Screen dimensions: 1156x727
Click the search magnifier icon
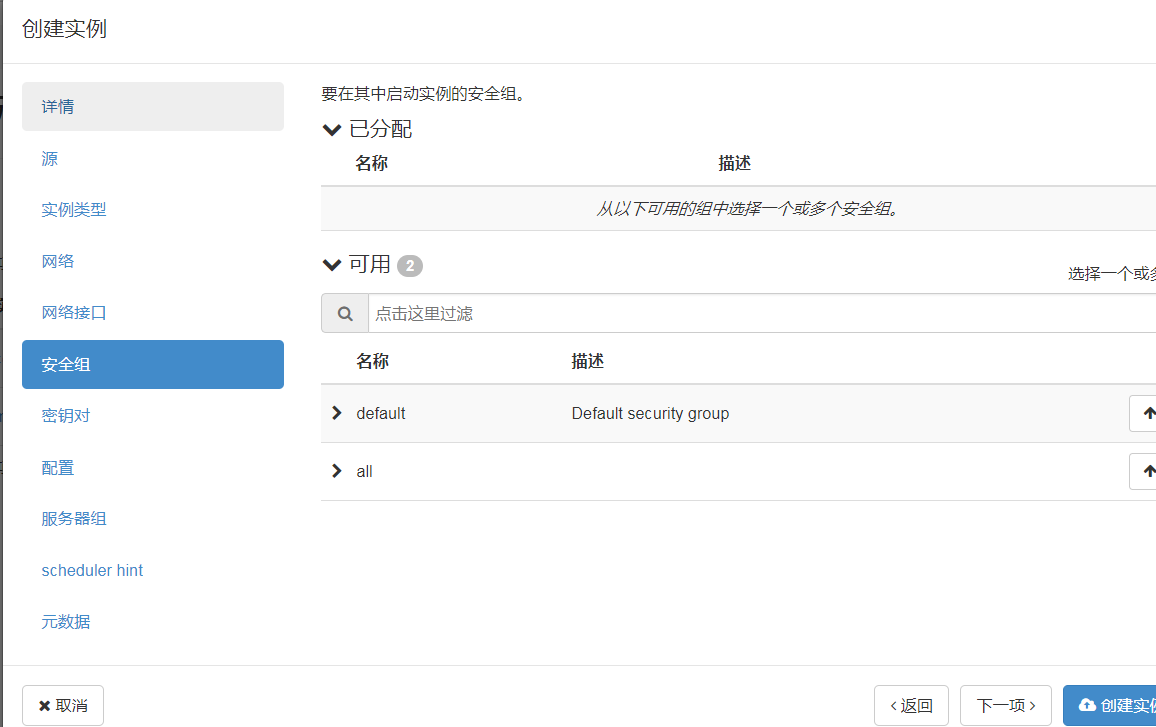(x=344, y=313)
